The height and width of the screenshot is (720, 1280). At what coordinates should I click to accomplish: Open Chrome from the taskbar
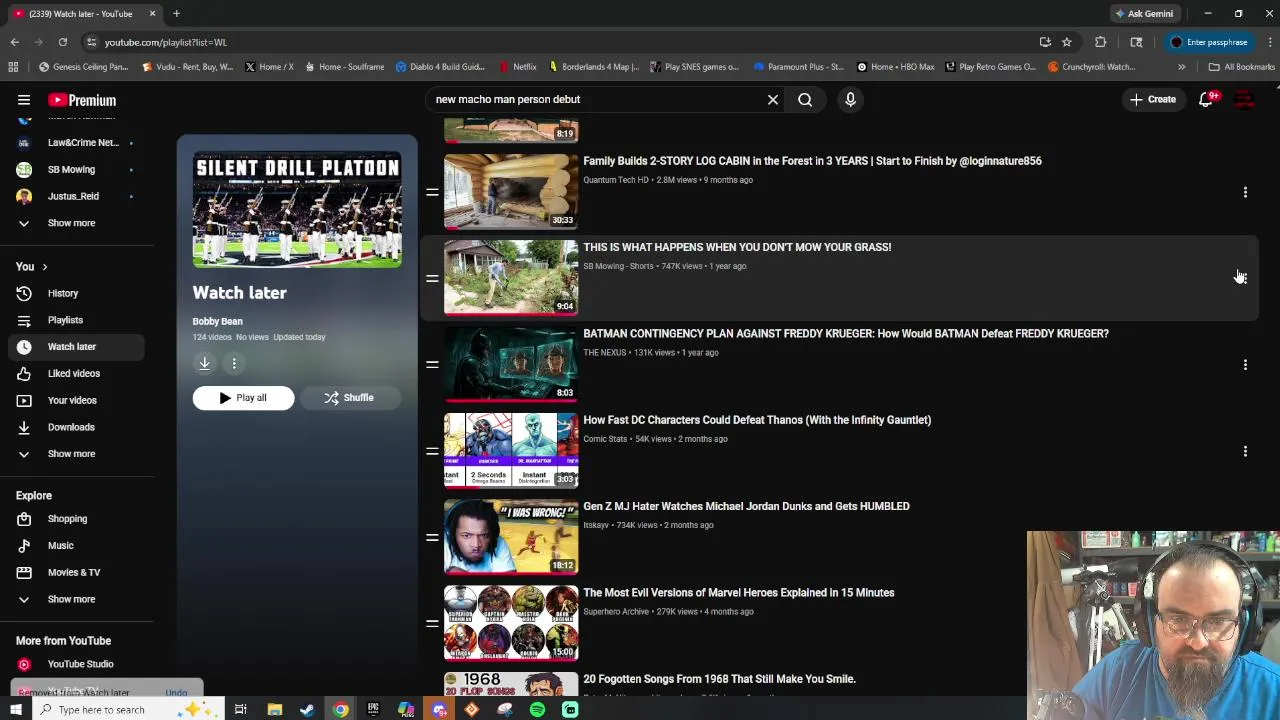[x=341, y=710]
